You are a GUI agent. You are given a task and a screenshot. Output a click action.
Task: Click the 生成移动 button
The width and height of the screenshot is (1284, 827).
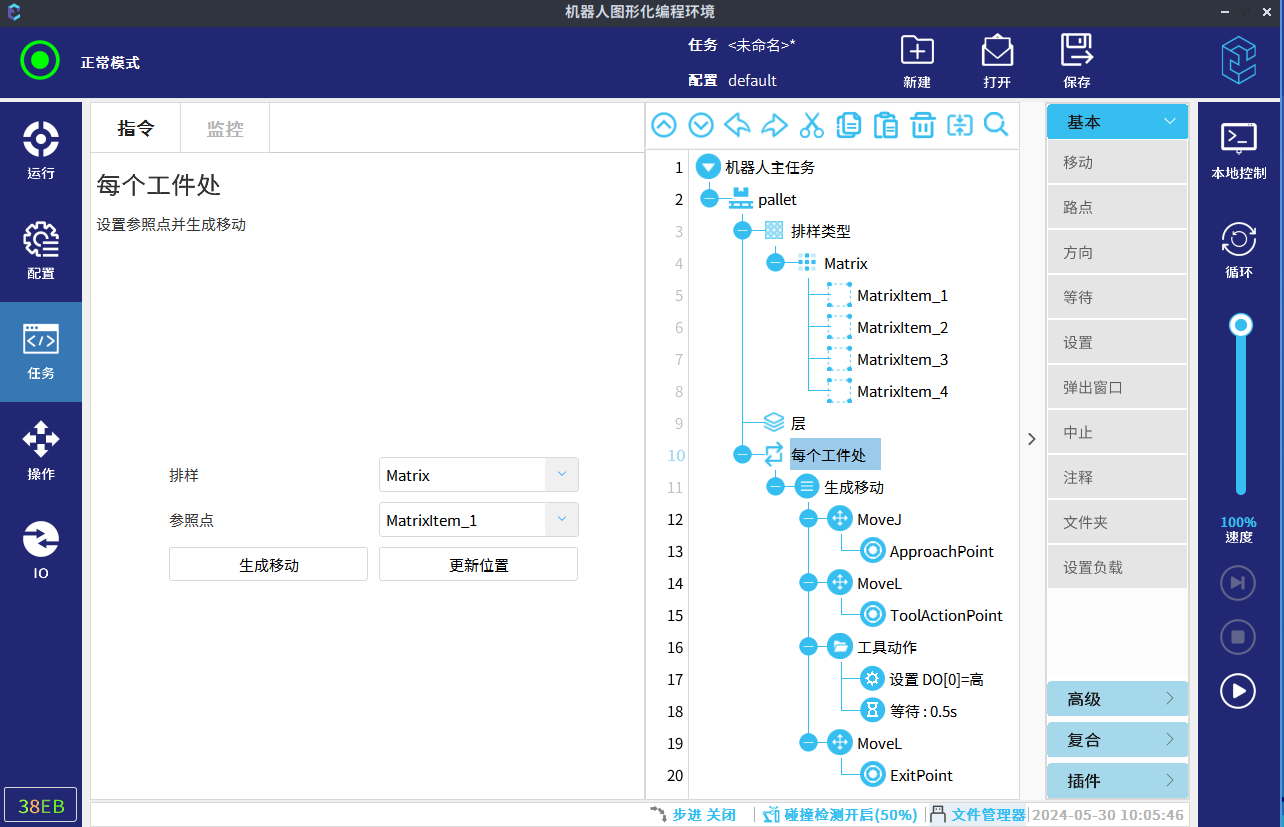coord(268,565)
